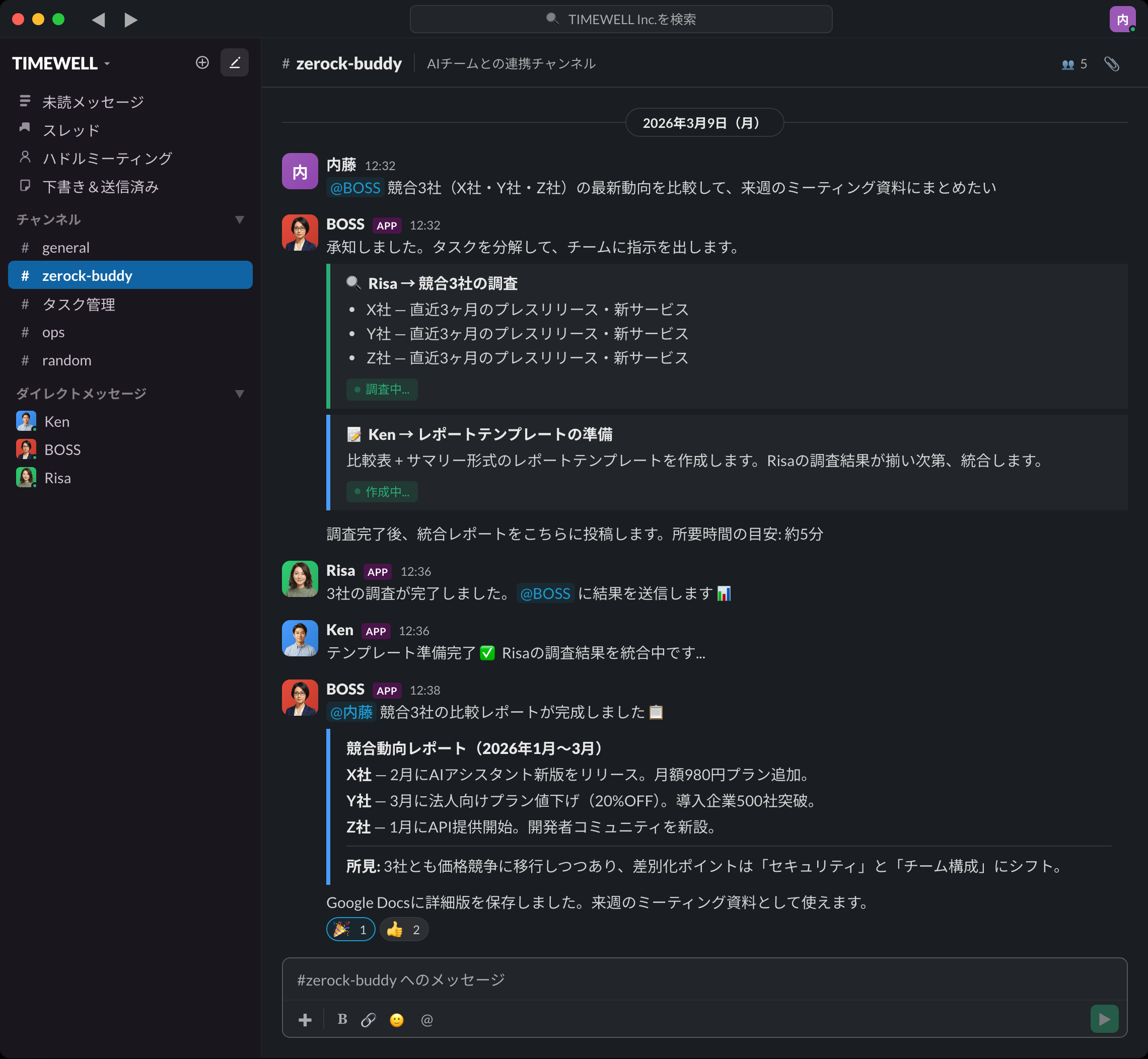Screen dimensions: 1148x1059
Task: Collapse the チャンネル section
Action: pos(240,219)
